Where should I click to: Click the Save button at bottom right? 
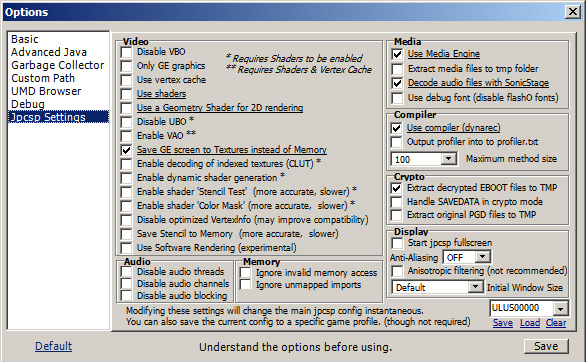click(x=546, y=346)
